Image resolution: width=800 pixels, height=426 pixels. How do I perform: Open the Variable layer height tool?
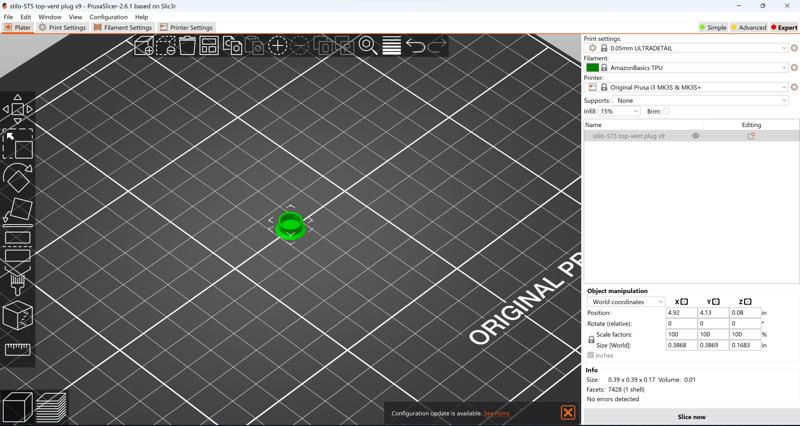[x=391, y=45]
